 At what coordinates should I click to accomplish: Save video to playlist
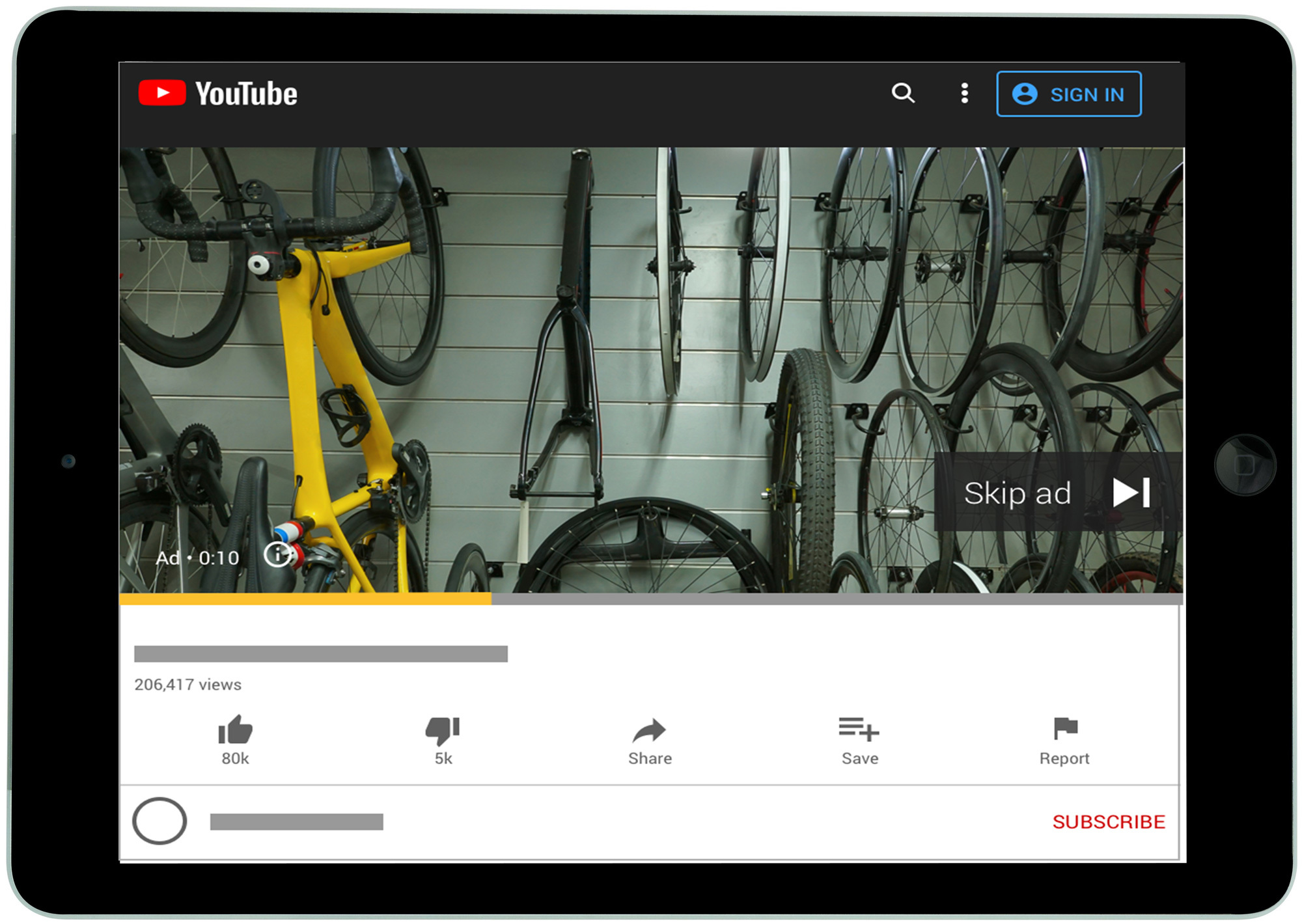point(859,741)
